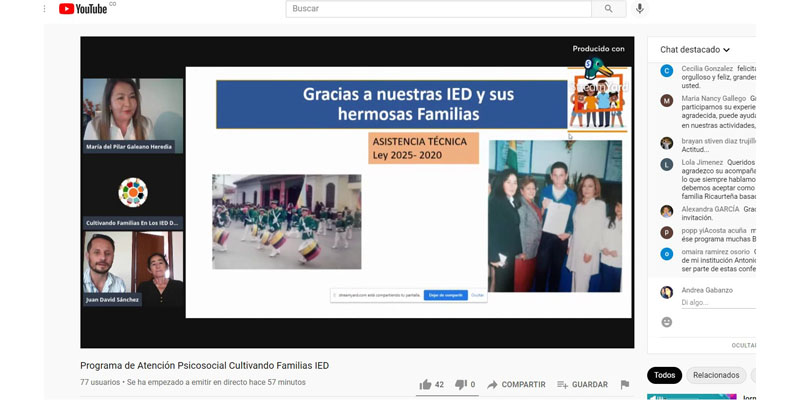Click the video title text
This screenshot has height=400, width=800.
205,365
